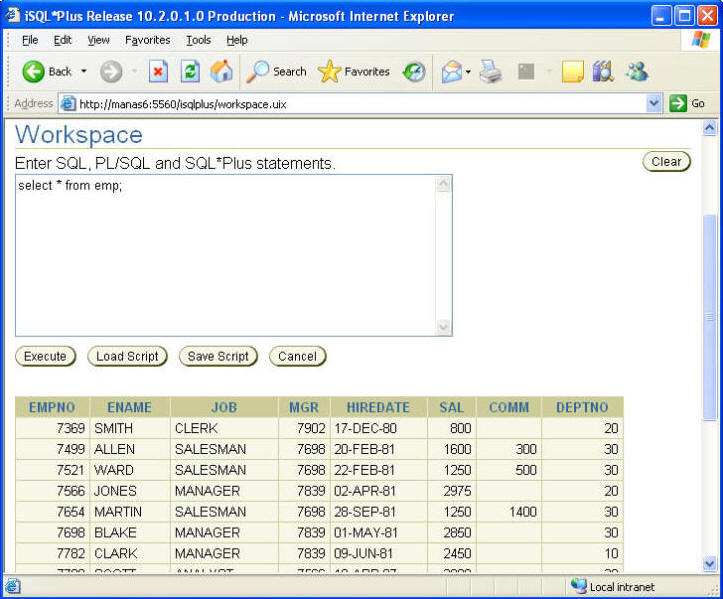Open the View menu

click(x=99, y=40)
